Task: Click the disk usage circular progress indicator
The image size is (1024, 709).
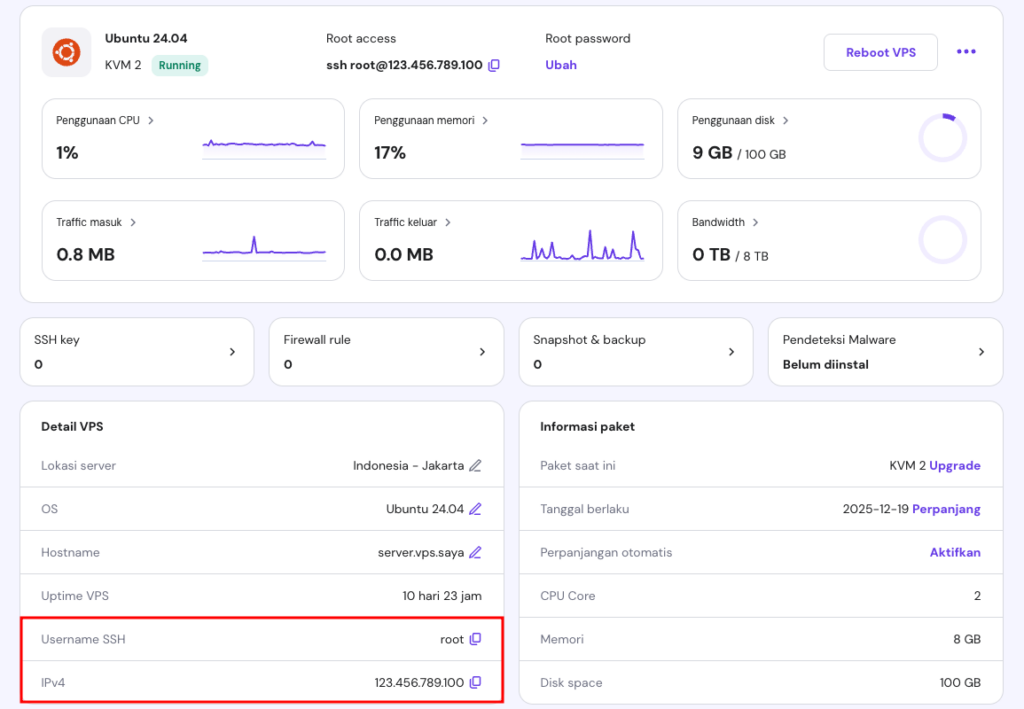Action: (x=942, y=138)
